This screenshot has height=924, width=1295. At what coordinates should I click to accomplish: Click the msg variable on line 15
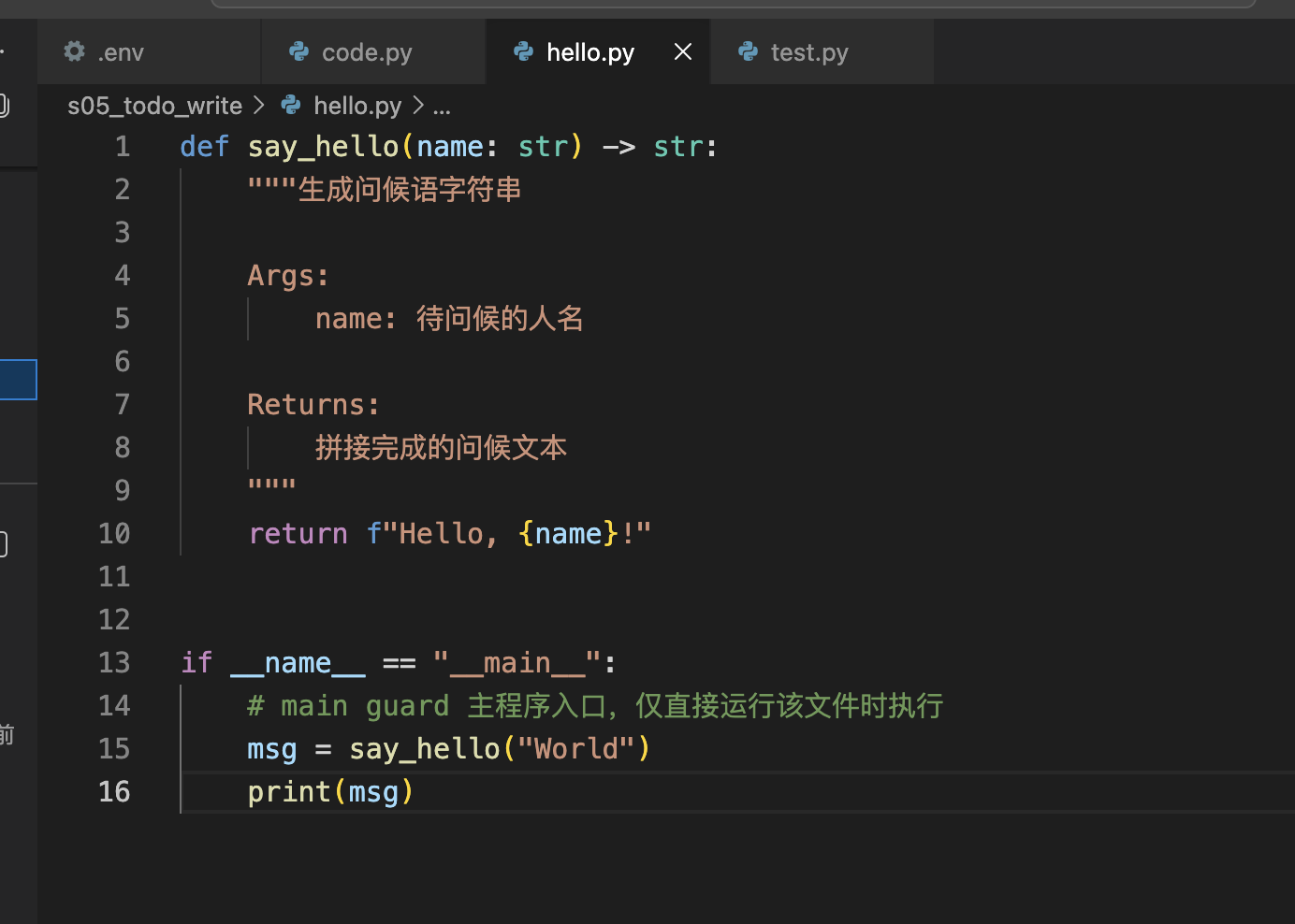tap(272, 749)
